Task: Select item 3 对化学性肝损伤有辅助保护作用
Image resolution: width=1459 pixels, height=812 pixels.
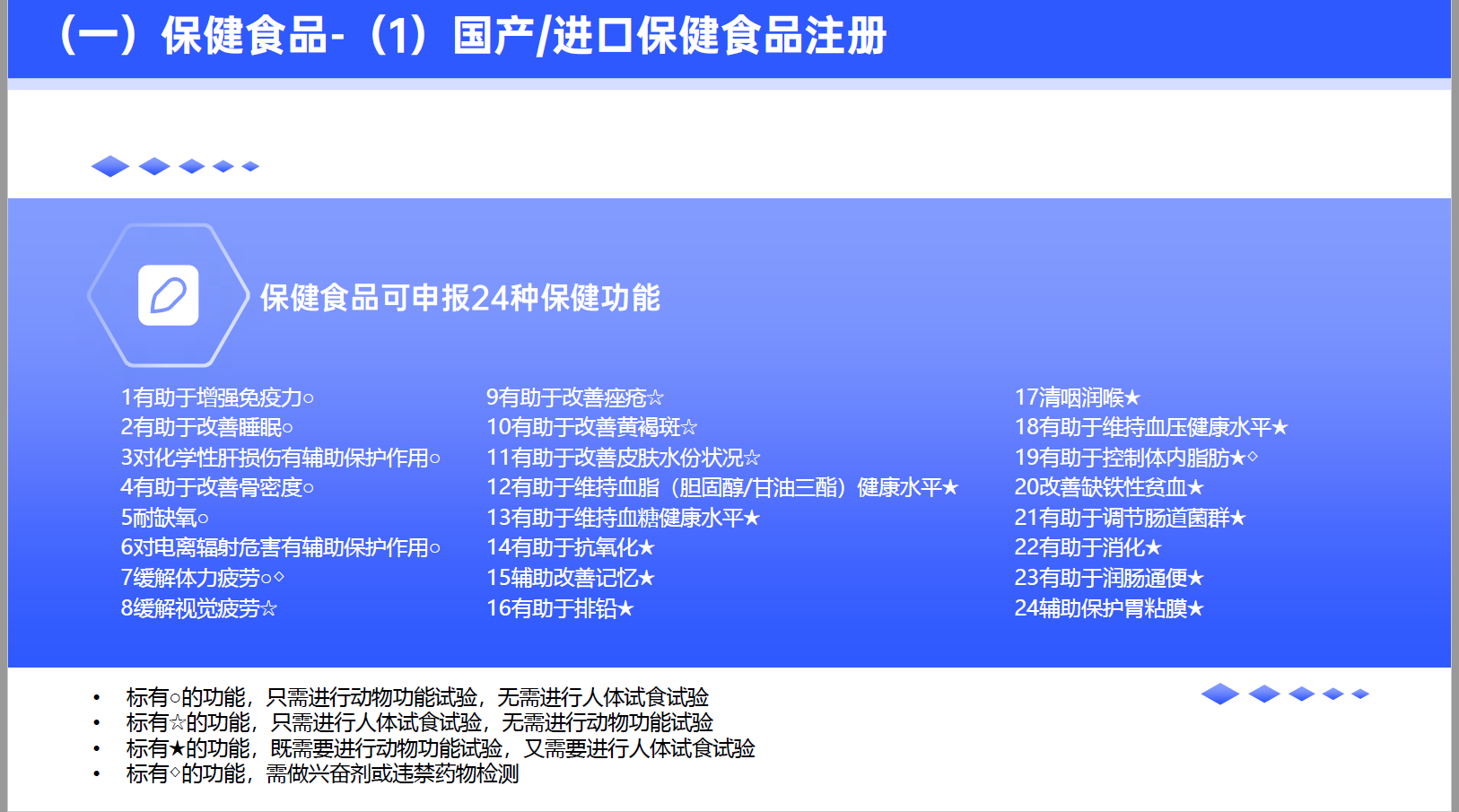Action: 280,458
